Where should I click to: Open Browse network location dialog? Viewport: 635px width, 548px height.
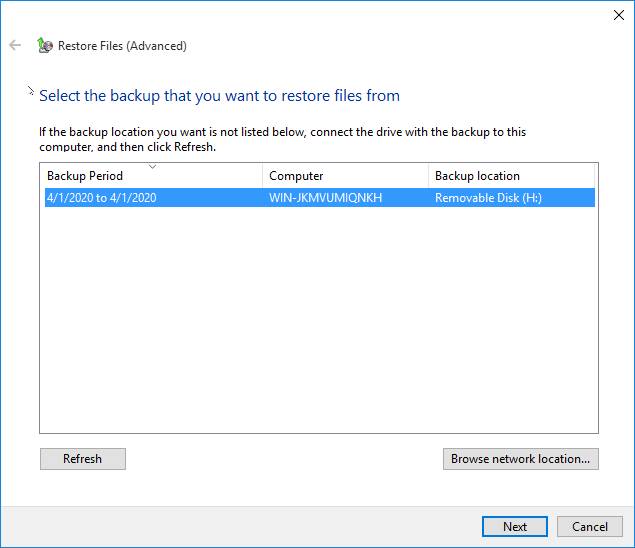pyautogui.click(x=520, y=459)
